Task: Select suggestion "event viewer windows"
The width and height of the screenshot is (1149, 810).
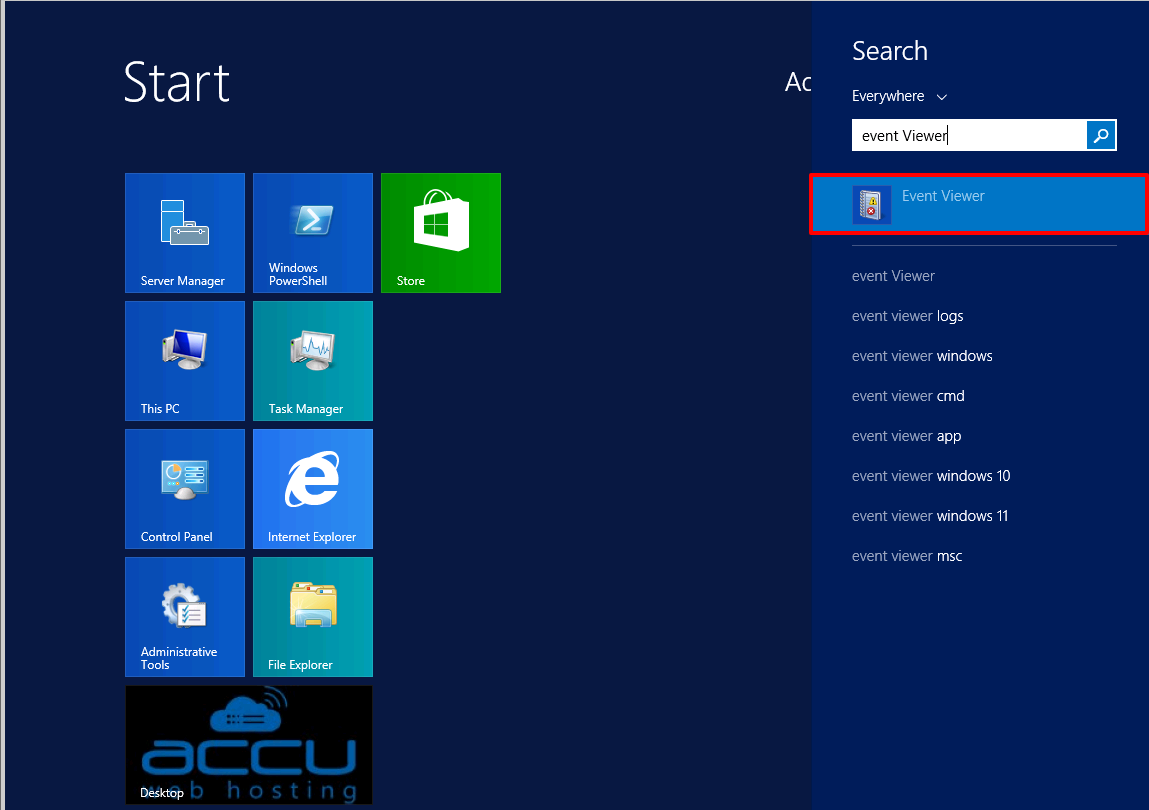Action: (x=922, y=356)
